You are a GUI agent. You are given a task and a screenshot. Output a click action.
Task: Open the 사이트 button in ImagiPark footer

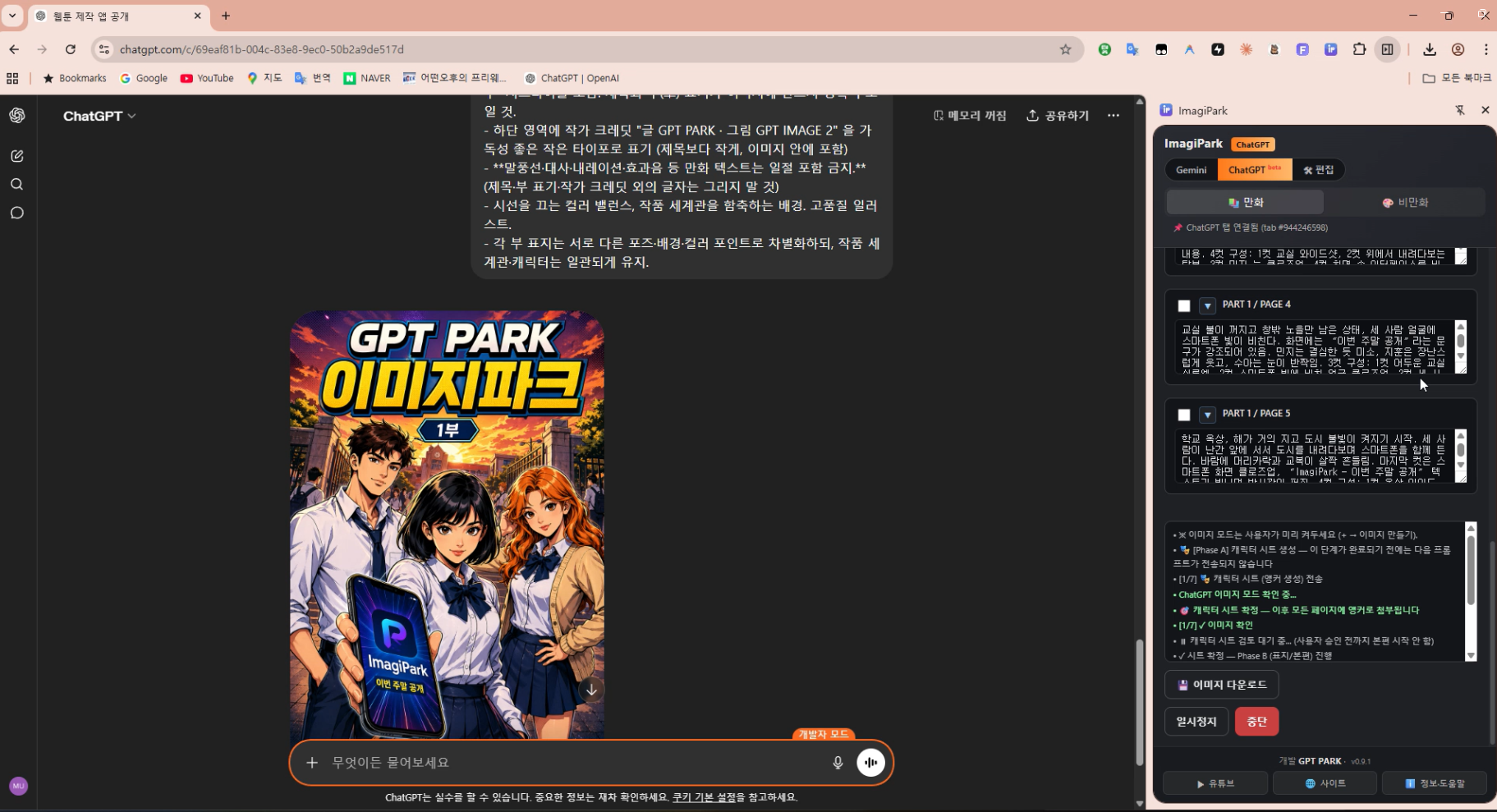pos(1325,783)
